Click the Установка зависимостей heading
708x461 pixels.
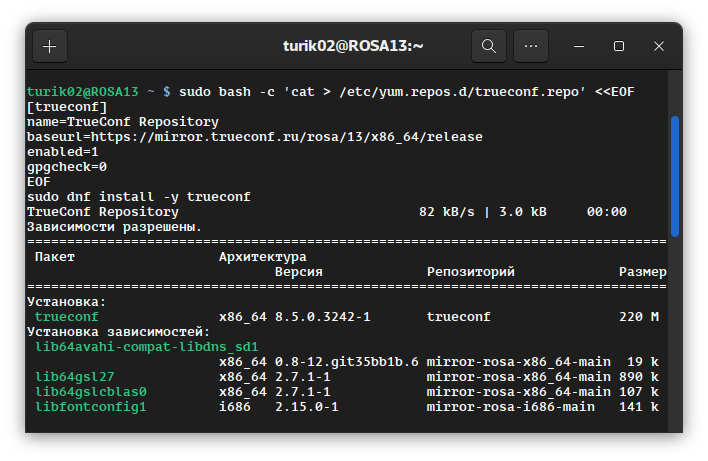pyautogui.click(x=119, y=332)
